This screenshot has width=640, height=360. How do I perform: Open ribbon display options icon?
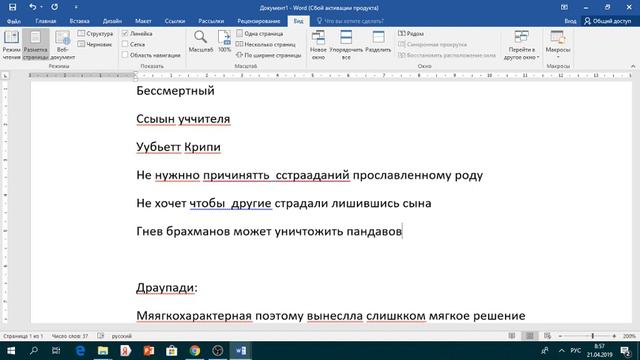point(564,7)
